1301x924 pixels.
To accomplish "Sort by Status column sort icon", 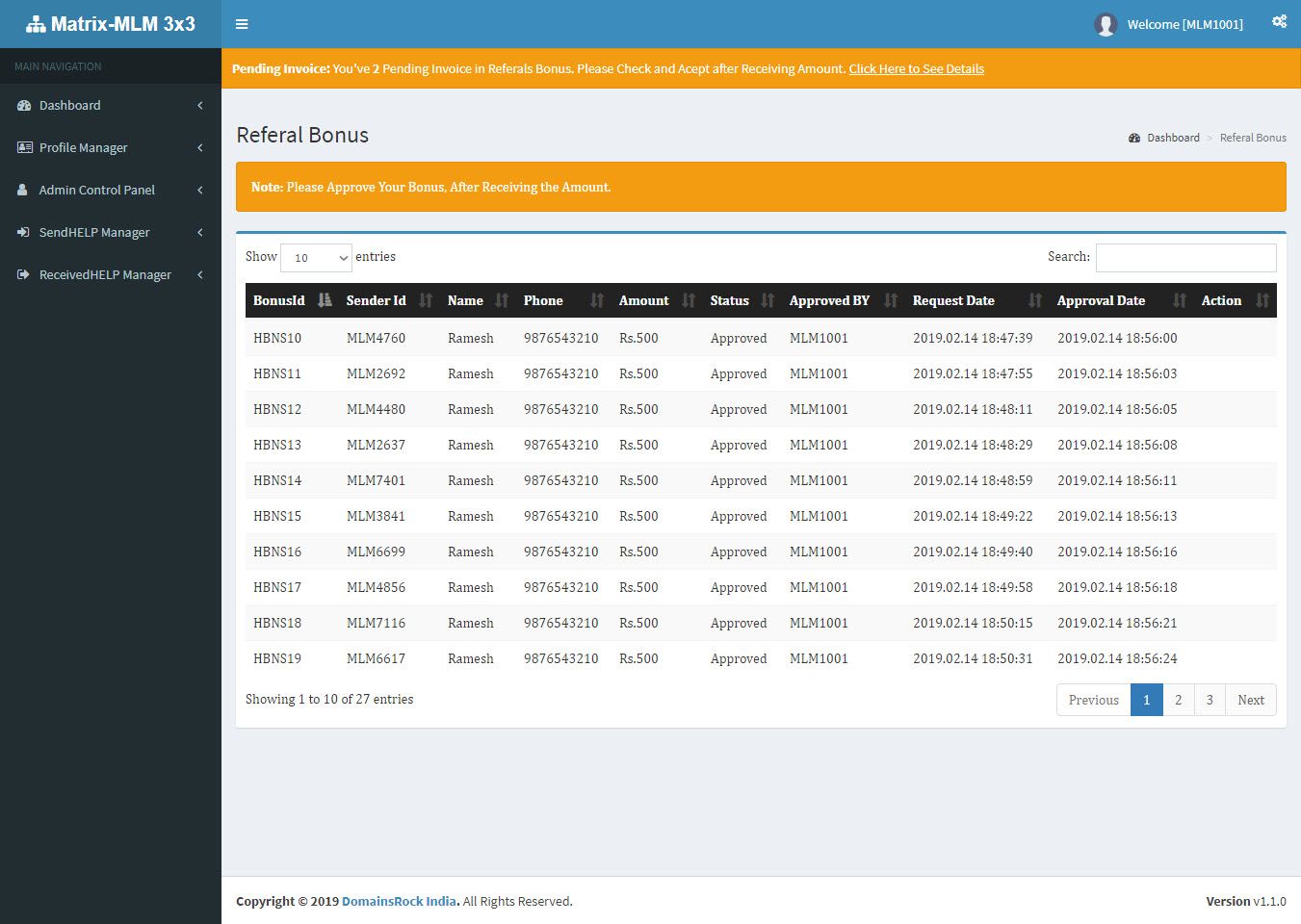I will click(x=768, y=300).
